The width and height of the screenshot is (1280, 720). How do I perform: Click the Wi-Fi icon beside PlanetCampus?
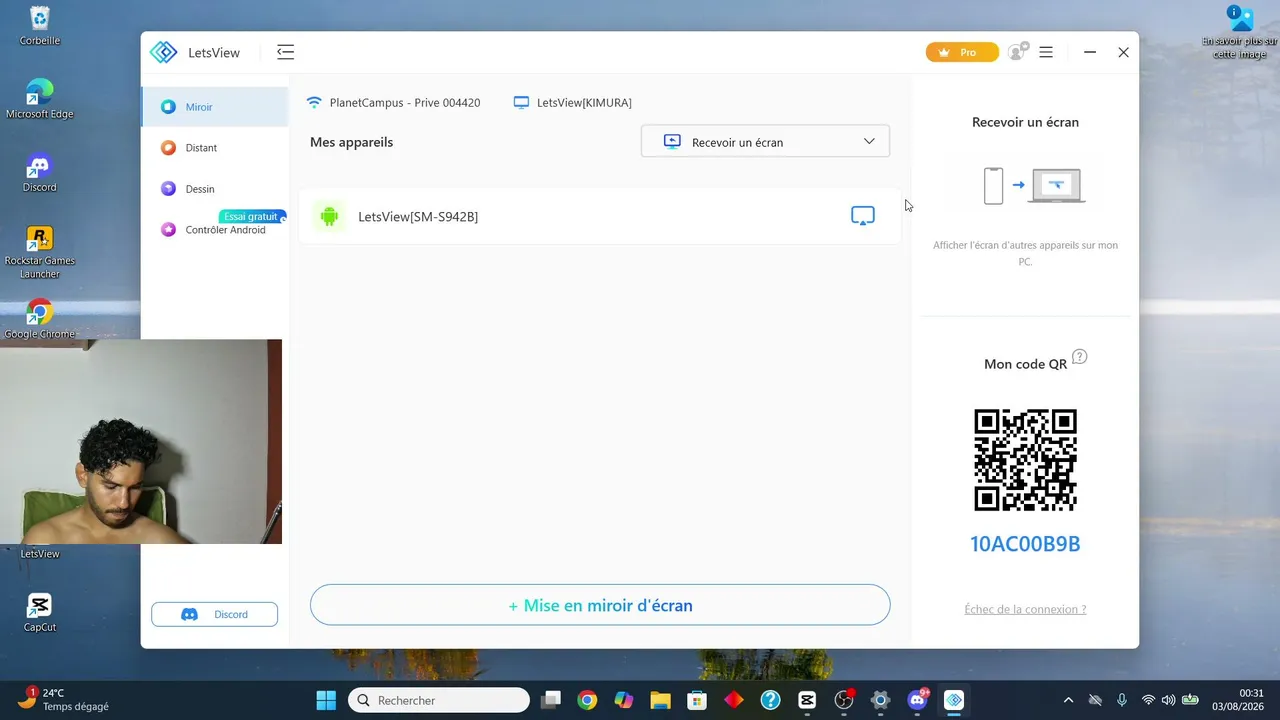click(314, 102)
